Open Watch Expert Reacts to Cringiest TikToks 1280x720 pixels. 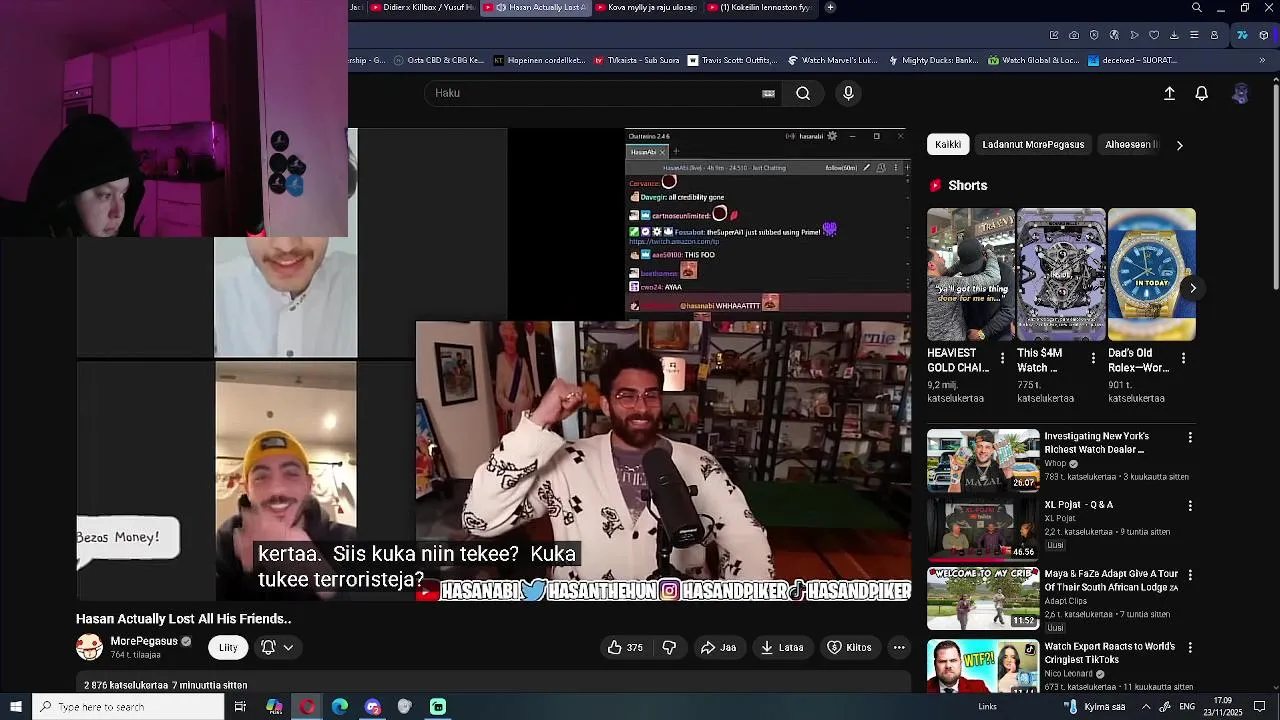tap(983, 666)
